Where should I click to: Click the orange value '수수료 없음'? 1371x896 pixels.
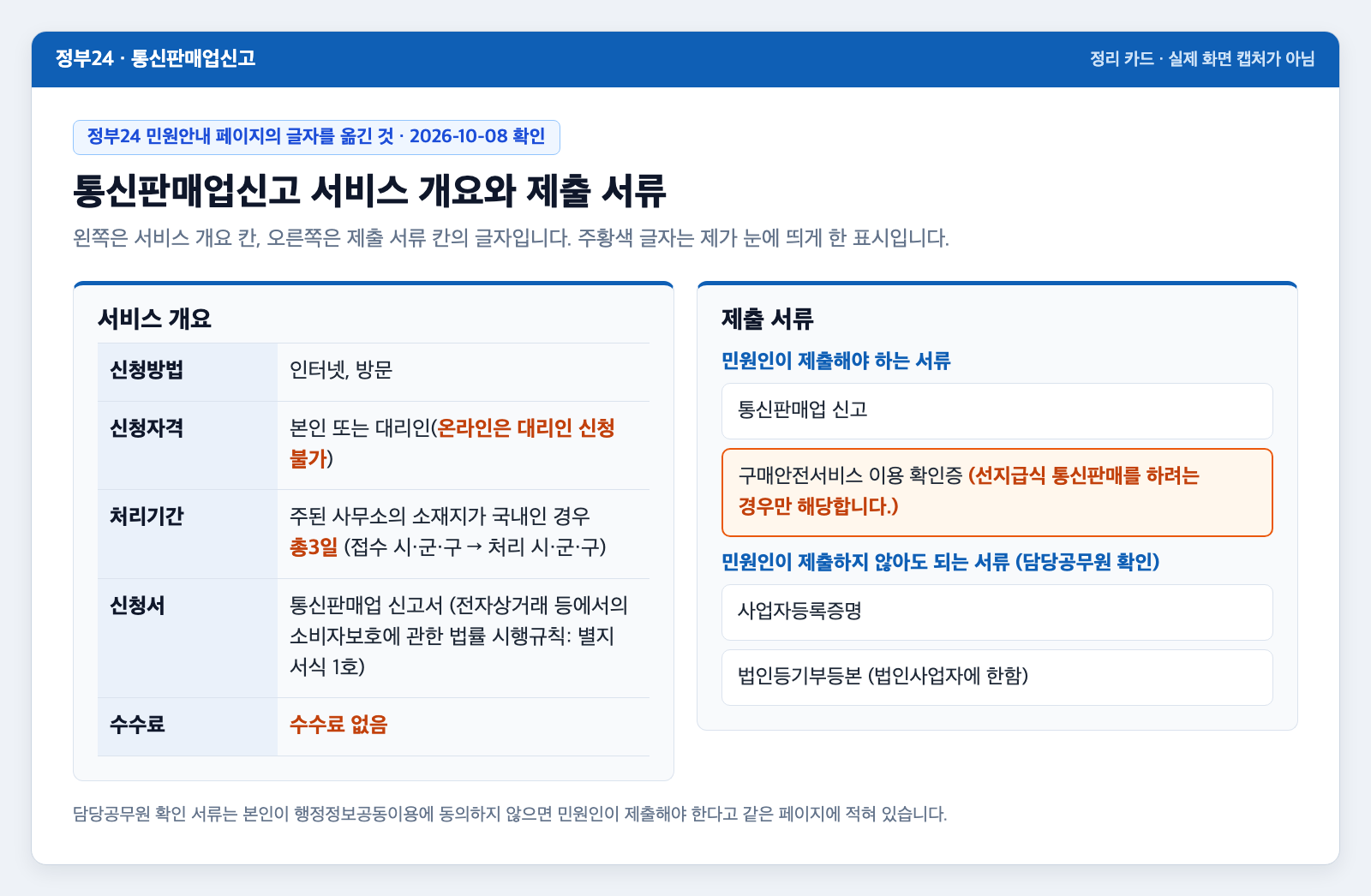[x=338, y=725]
